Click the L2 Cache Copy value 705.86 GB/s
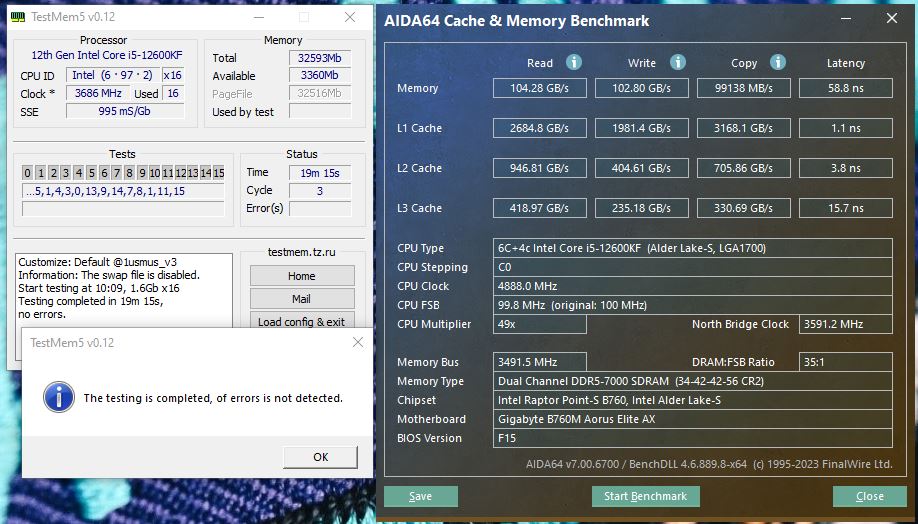The width and height of the screenshot is (918, 524). pyautogui.click(x=744, y=168)
